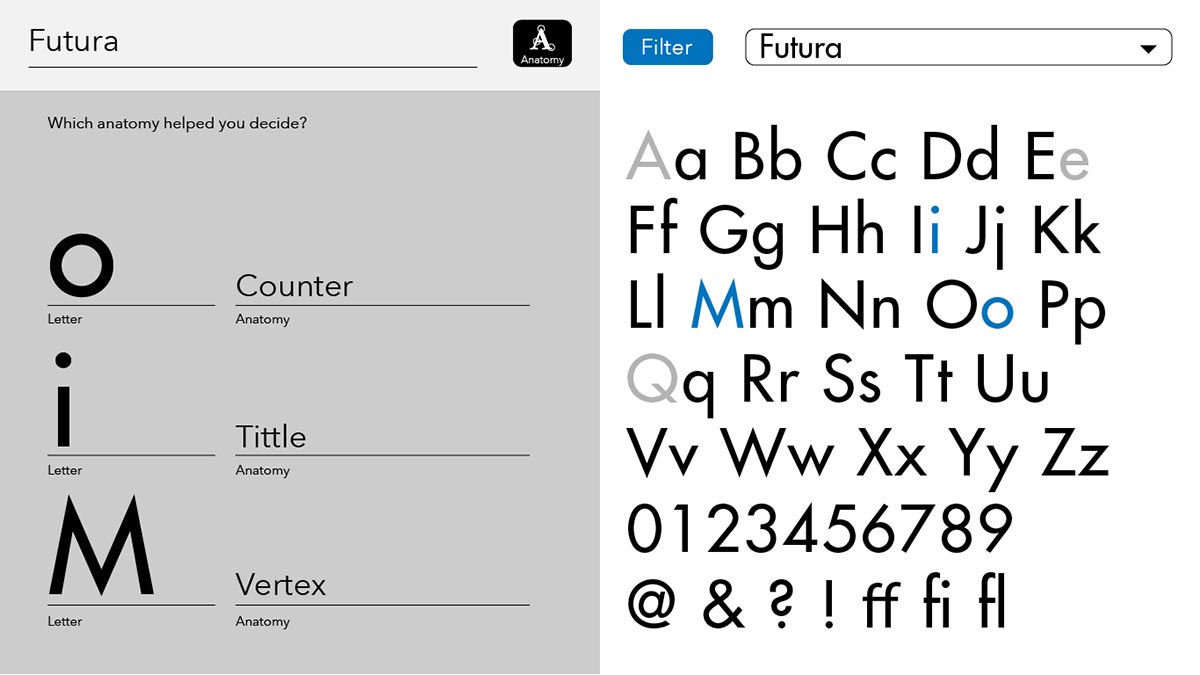This screenshot has width=1200, height=675.
Task: Click 'Which anatomy helped you decide?' prompt
Action: [x=177, y=124]
